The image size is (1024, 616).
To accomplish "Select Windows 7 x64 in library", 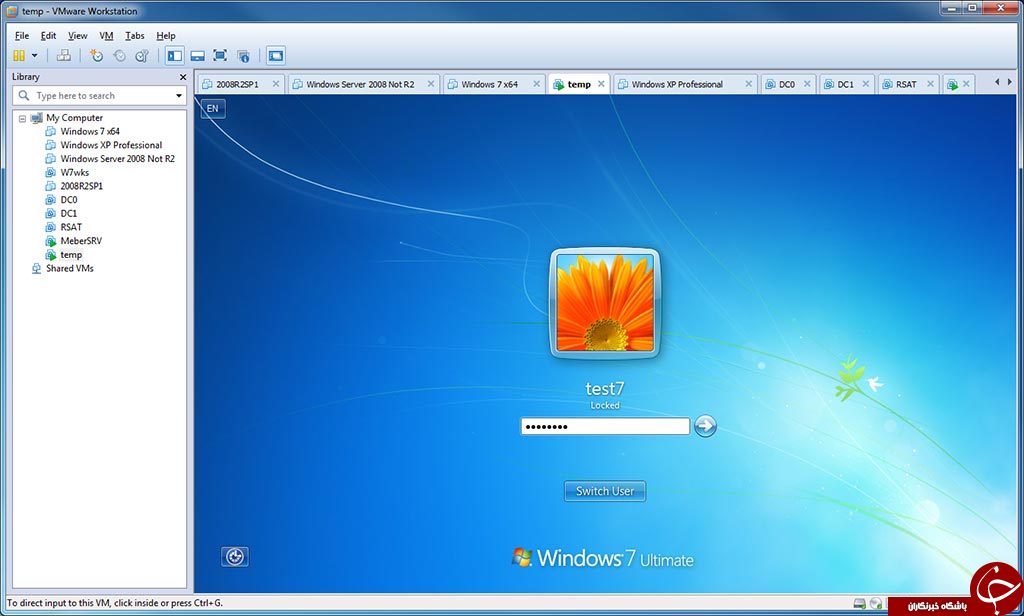I will [x=90, y=131].
